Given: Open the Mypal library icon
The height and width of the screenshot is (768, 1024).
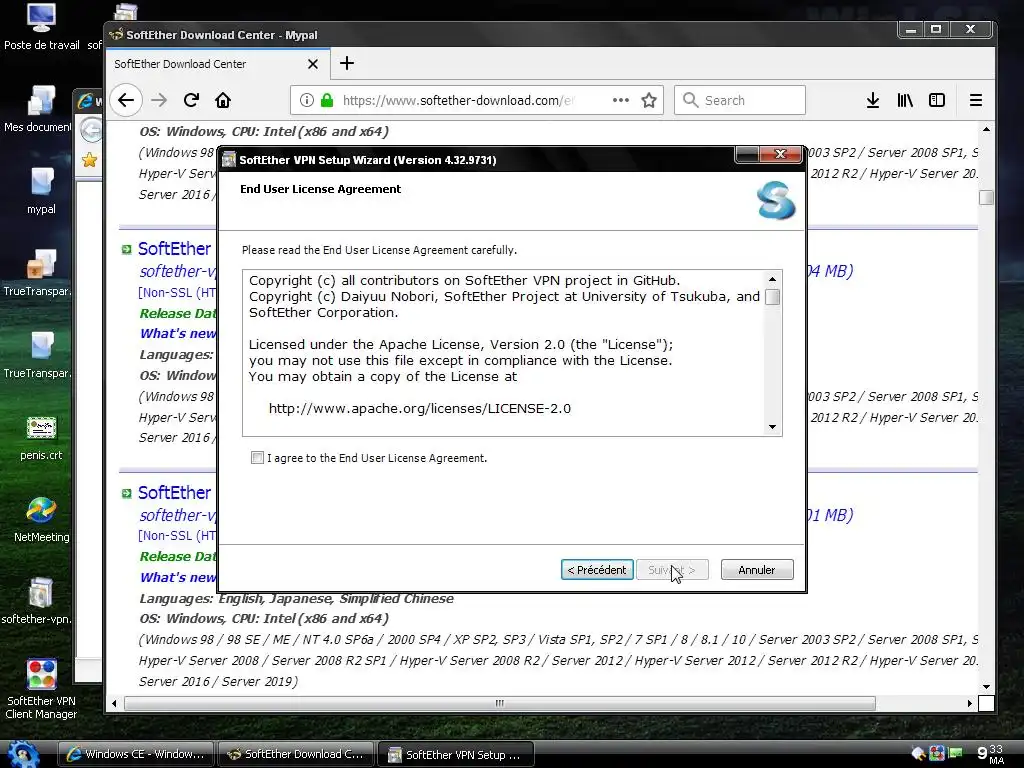Looking at the screenshot, I should [x=904, y=100].
